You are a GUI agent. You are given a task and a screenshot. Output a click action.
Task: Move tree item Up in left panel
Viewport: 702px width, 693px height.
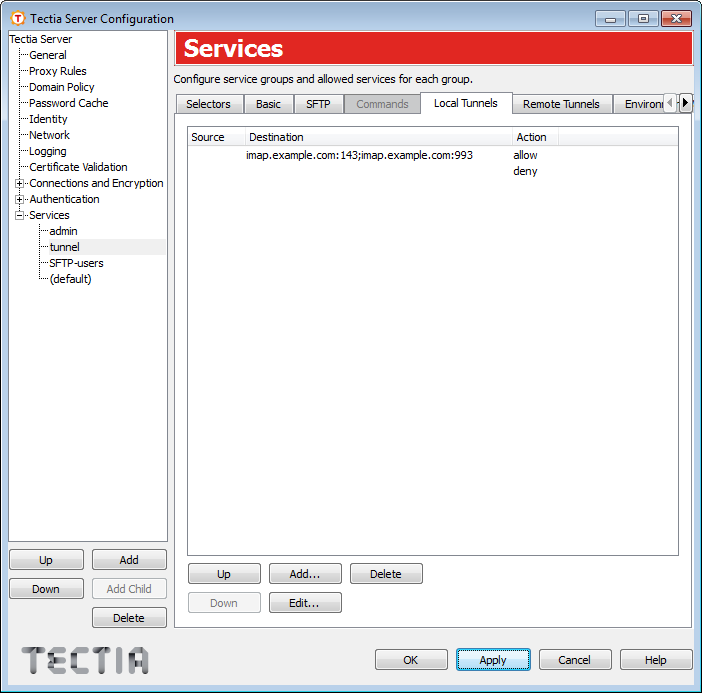tap(46, 560)
